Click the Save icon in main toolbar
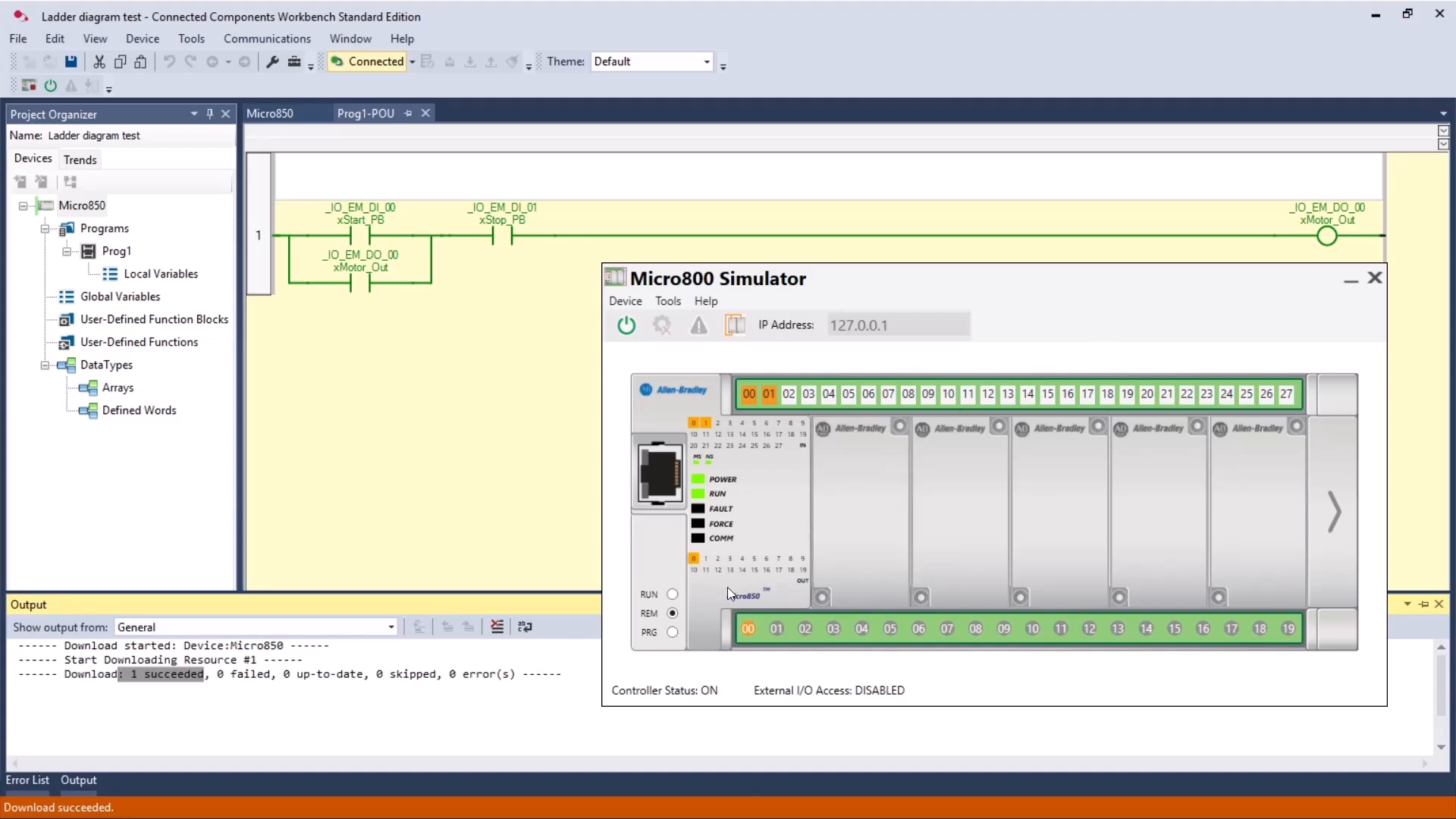This screenshot has height=819, width=1456. pyautogui.click(x=71, y=61)
